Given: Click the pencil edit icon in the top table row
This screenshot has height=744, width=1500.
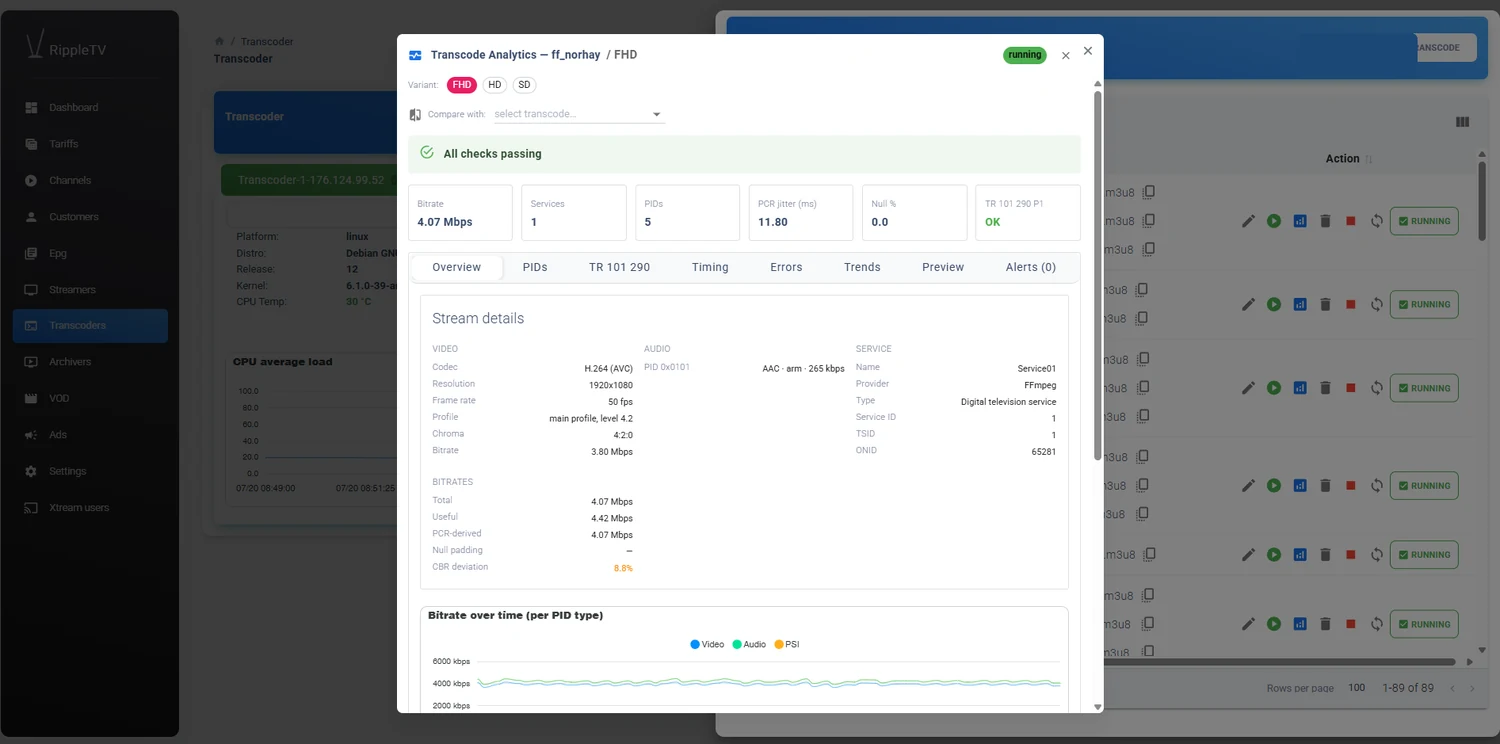Looking at the screenshot, I should click(x=1248, y=221).
